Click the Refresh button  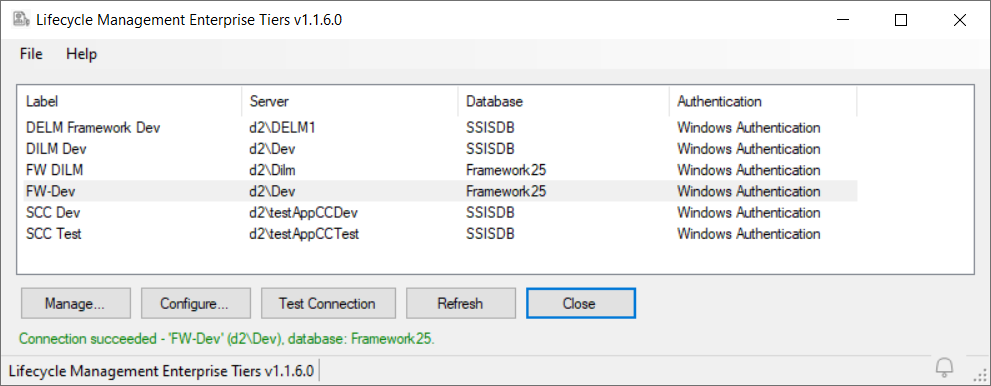461,303
